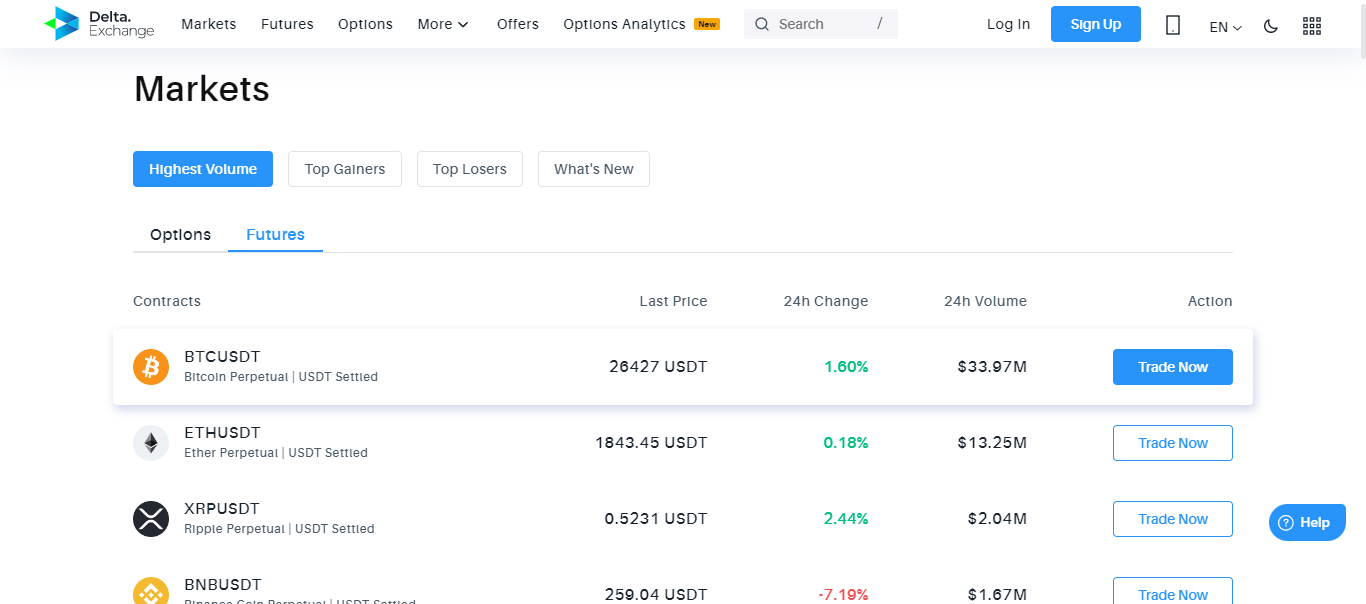Click the Delta Exchange logo
Screen dimensions: 1366x604
coord(99,24)
